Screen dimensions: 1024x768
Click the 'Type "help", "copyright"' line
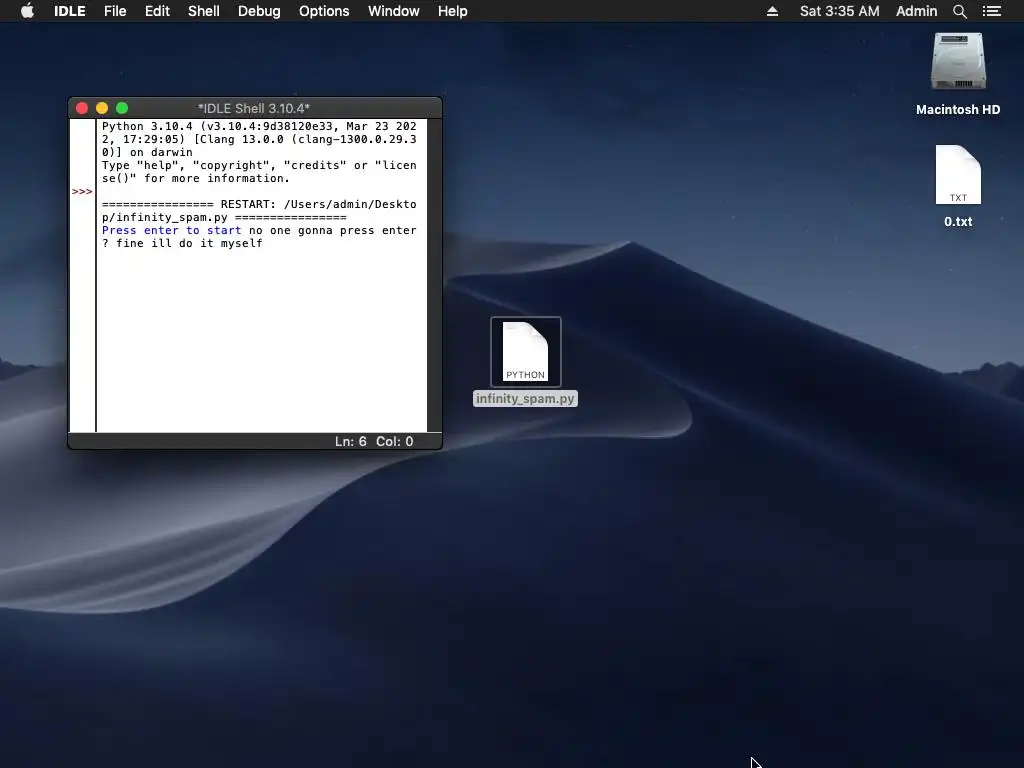(259, 172)
